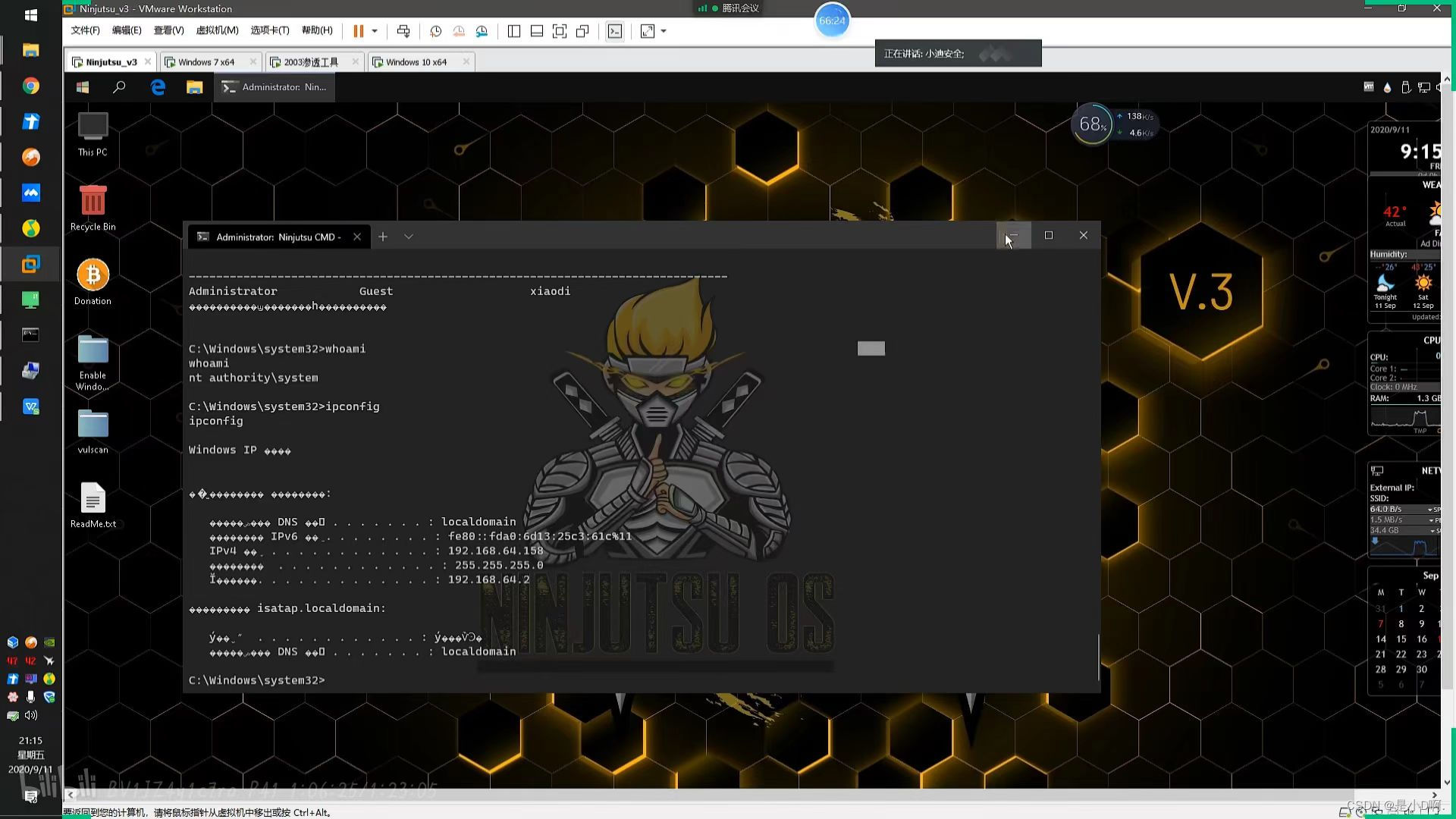Close the Ninjutsu_v3 VM tab
The height and width of the screenshot is (819, 1456).
[147, 61]
